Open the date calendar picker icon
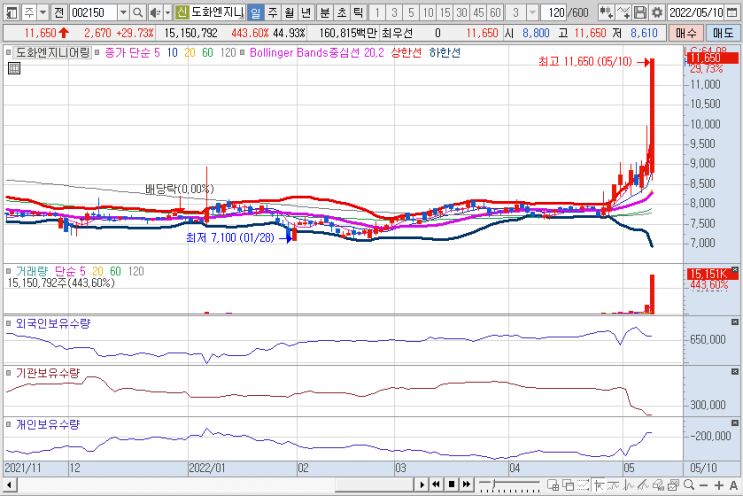 tap(732, 13)
